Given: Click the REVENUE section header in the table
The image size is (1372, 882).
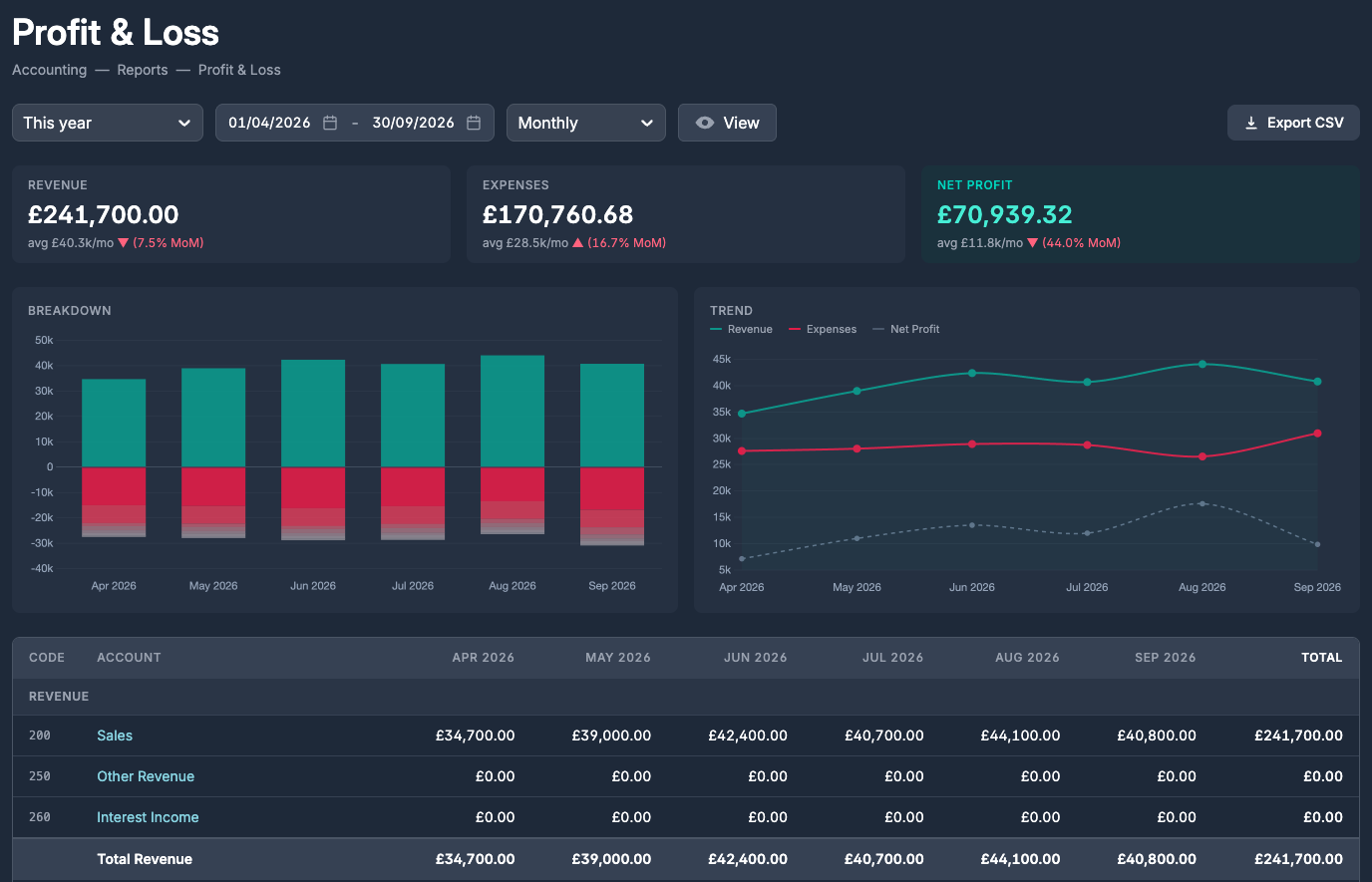Looking at the screenshot, I should click(x=59, y=697).
